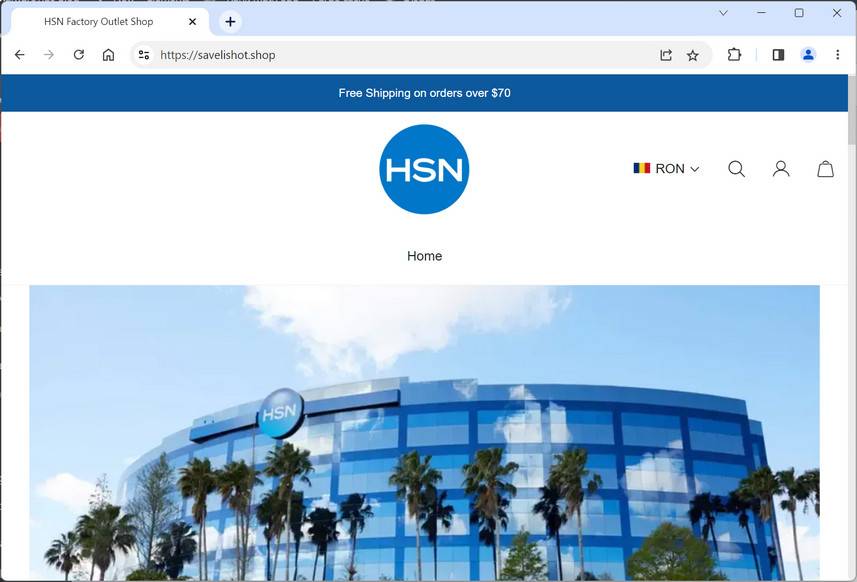857x582 pixels.
Task: Toggle the browser side panel icon
Action: coord(778,55)
